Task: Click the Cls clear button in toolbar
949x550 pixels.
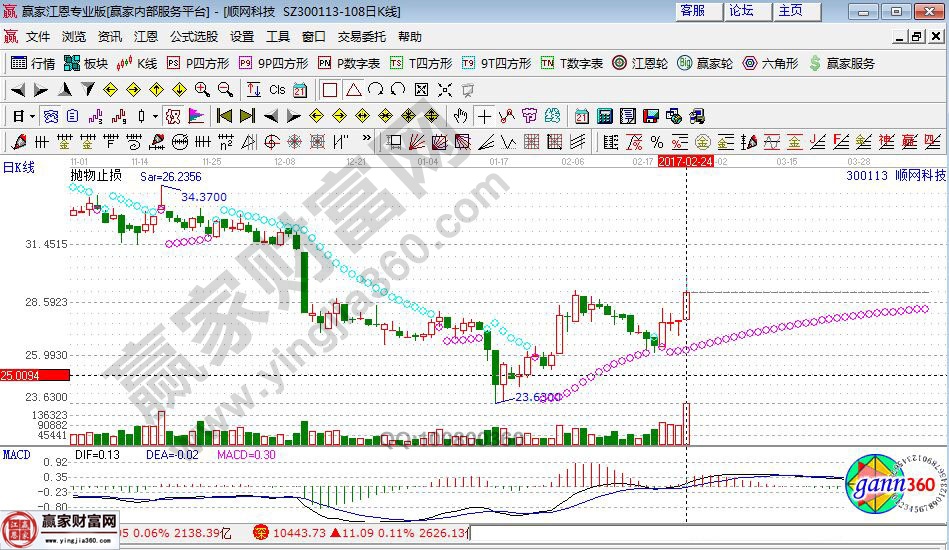Action: pos(277,89)
